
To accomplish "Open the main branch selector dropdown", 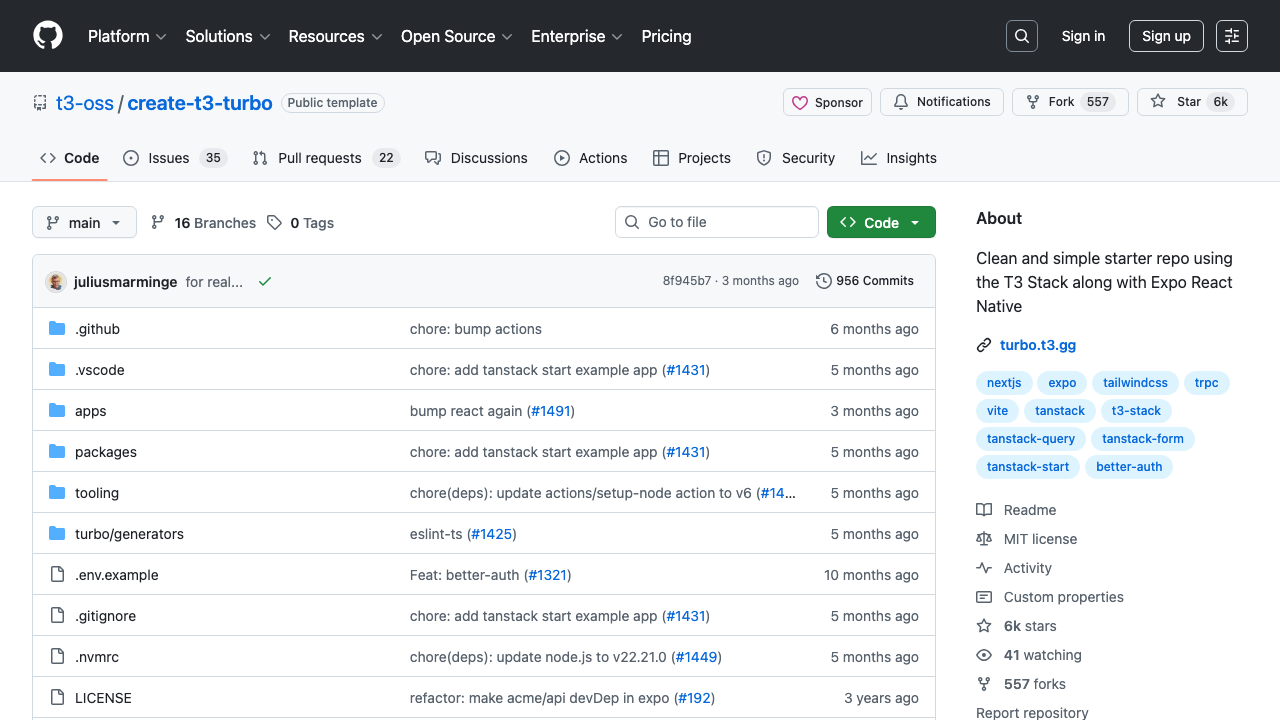I will 84,222.
